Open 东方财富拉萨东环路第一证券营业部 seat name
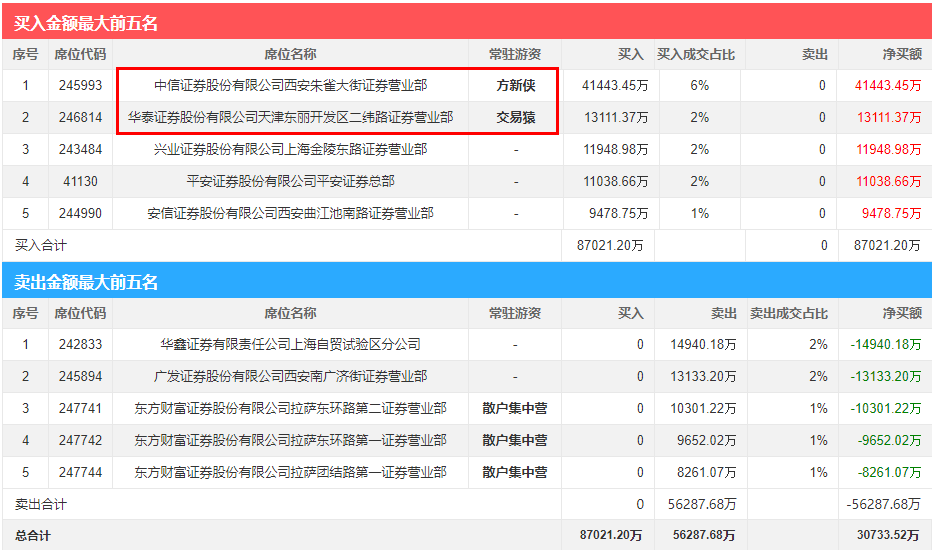 pyautogui.click(x=291, y=441)
